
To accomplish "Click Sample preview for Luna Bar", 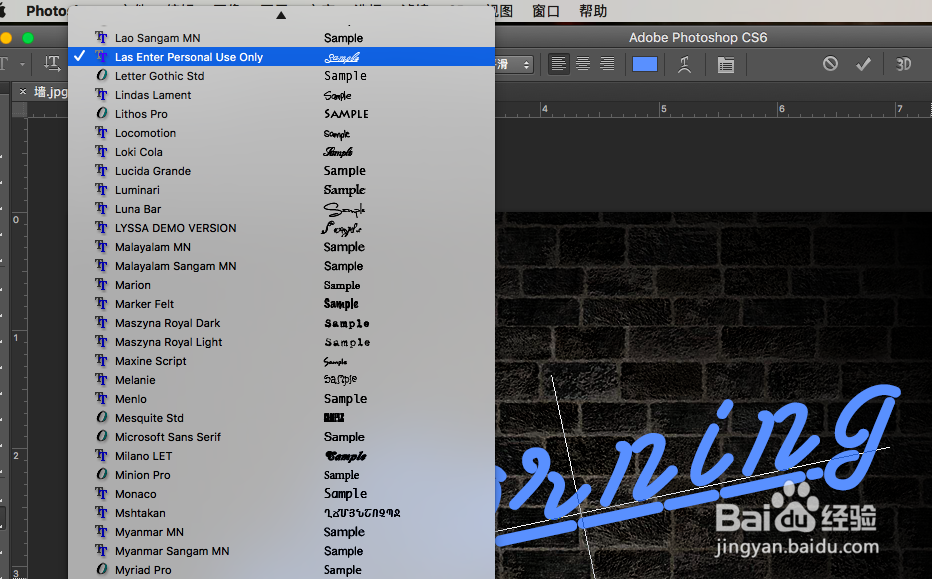I will (x=344, y=209).
